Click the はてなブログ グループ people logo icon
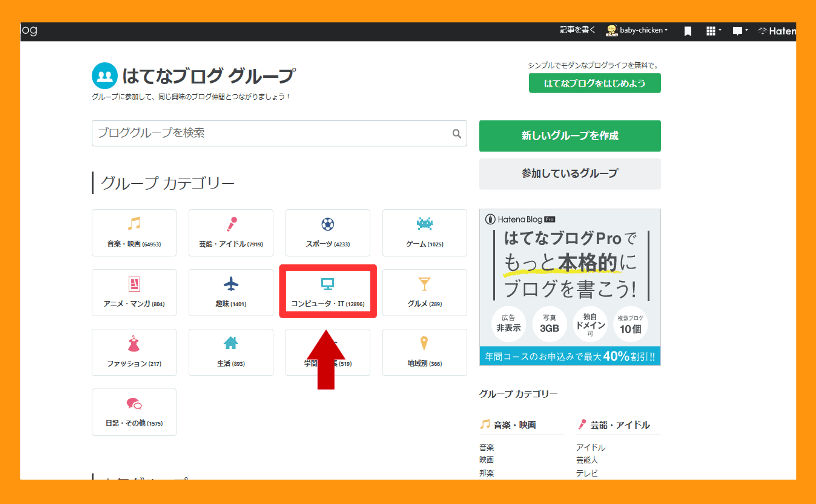Viewport: 816px width, 504px height. click(105, 76)
